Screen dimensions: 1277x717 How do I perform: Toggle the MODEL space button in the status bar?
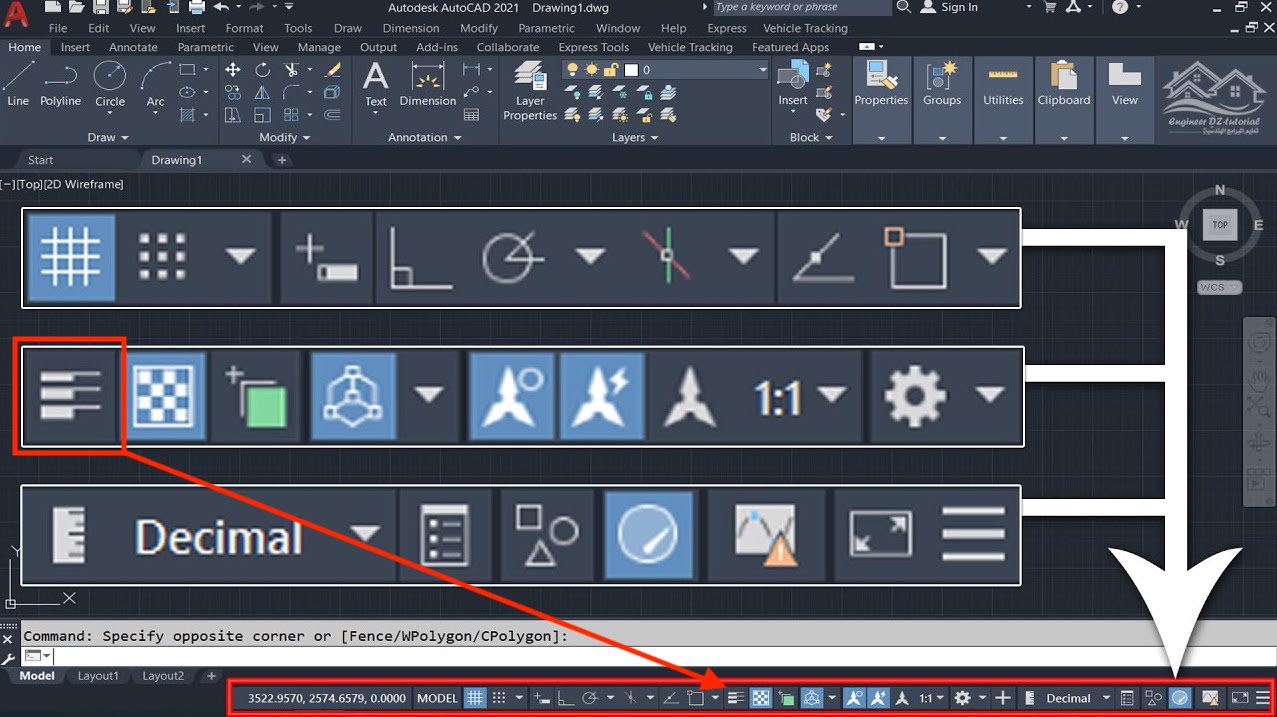click(x=437, y=698)
